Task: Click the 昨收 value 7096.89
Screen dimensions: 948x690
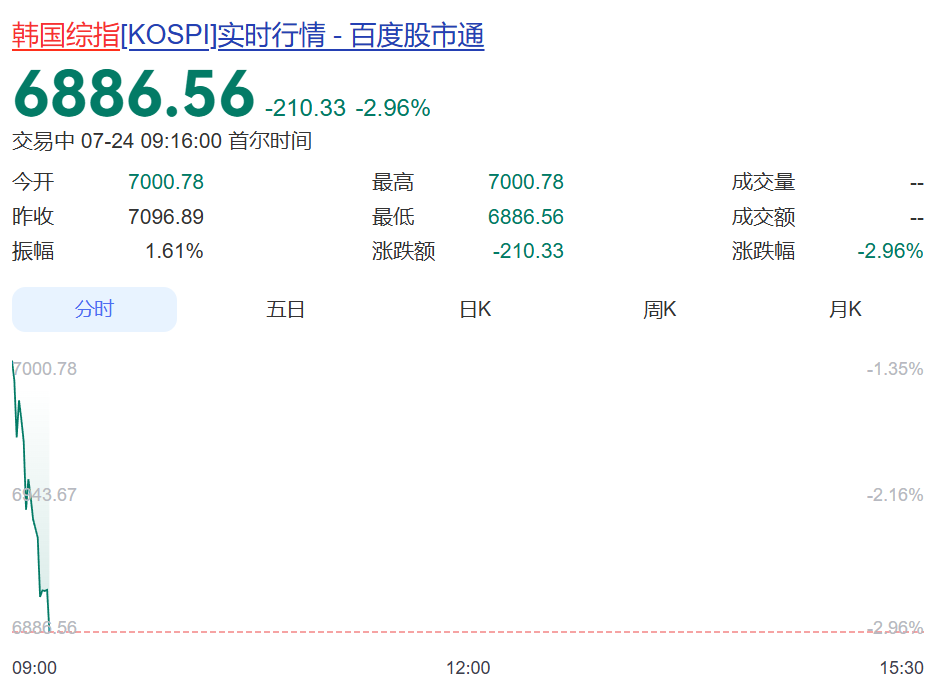Action: click(166, 216)
